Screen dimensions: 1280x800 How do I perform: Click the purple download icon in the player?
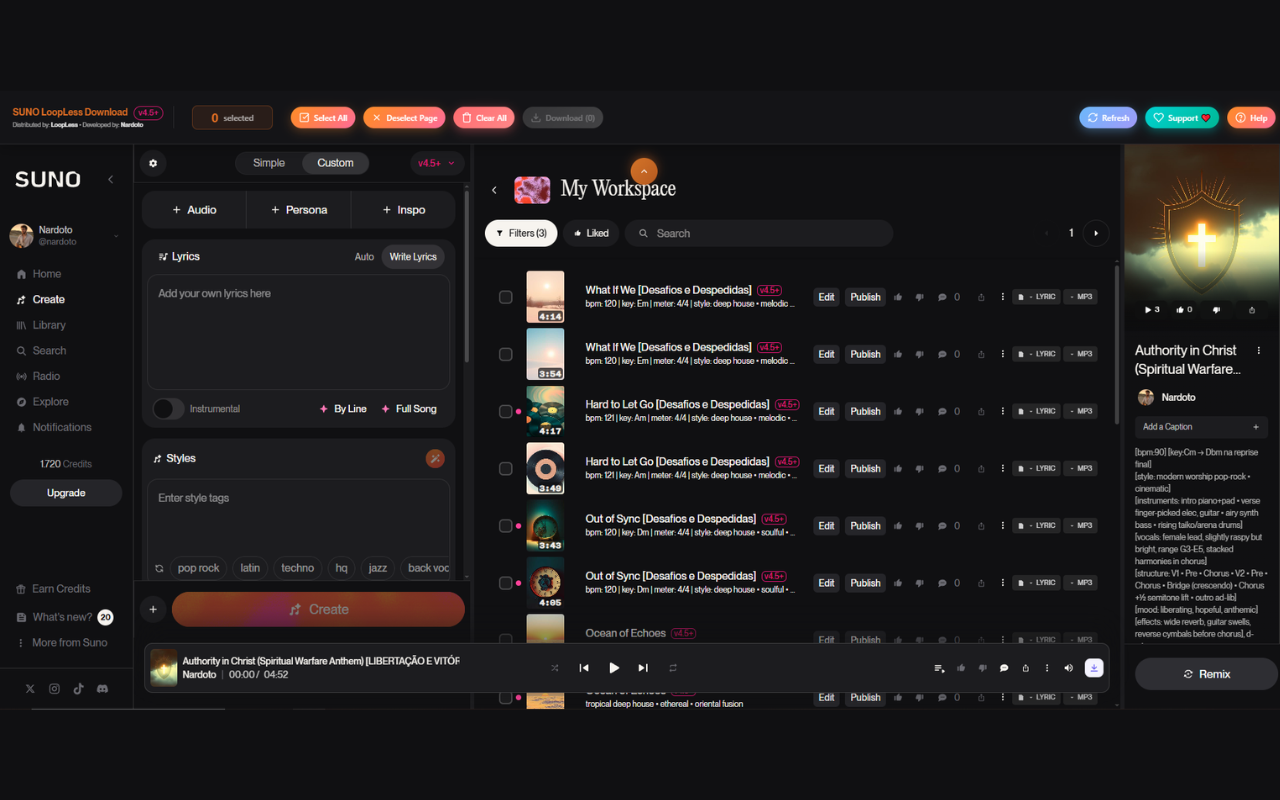[1094, 668]
